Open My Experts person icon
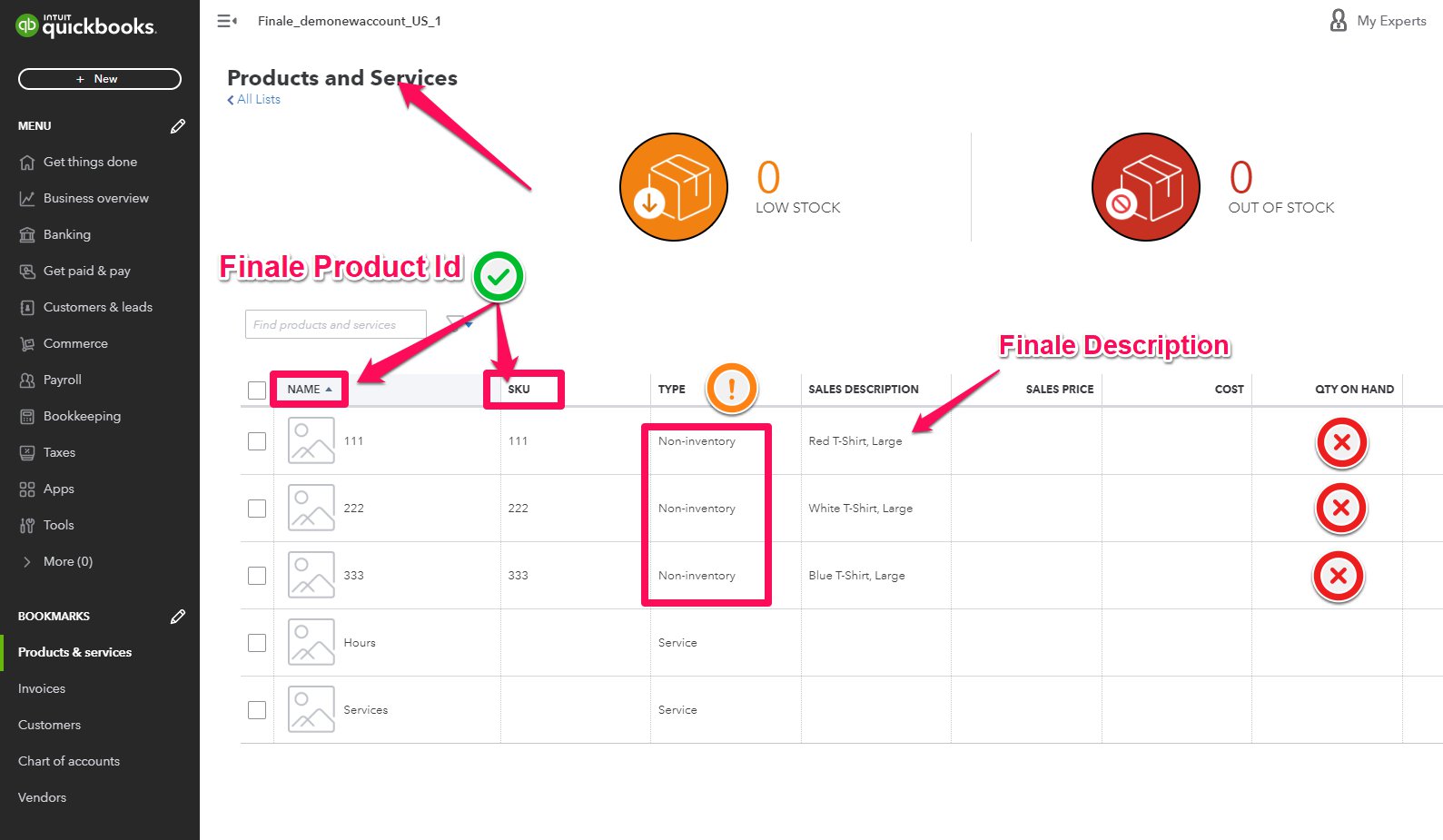This screenshot has height=840, width=1443. [1338, 20]
